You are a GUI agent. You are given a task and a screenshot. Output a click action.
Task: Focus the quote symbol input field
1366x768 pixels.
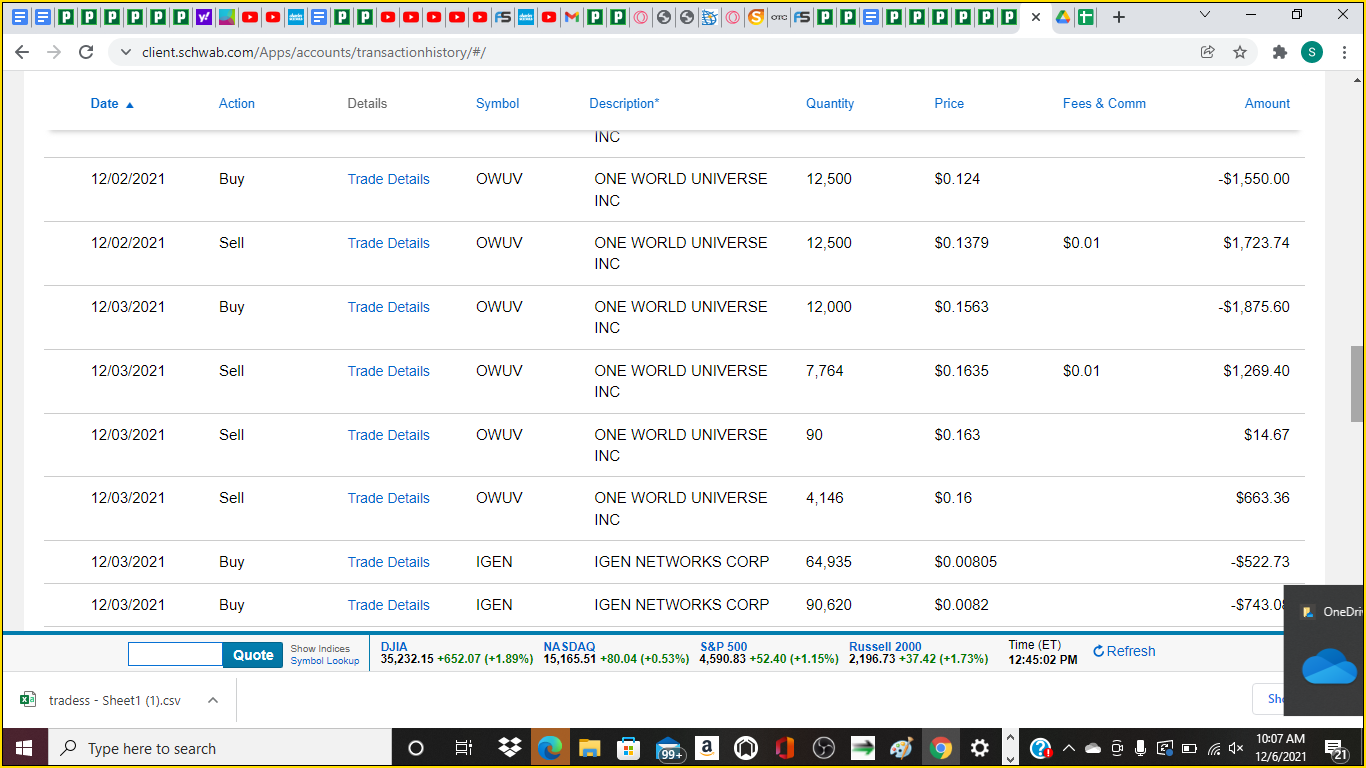pos(175,654)
